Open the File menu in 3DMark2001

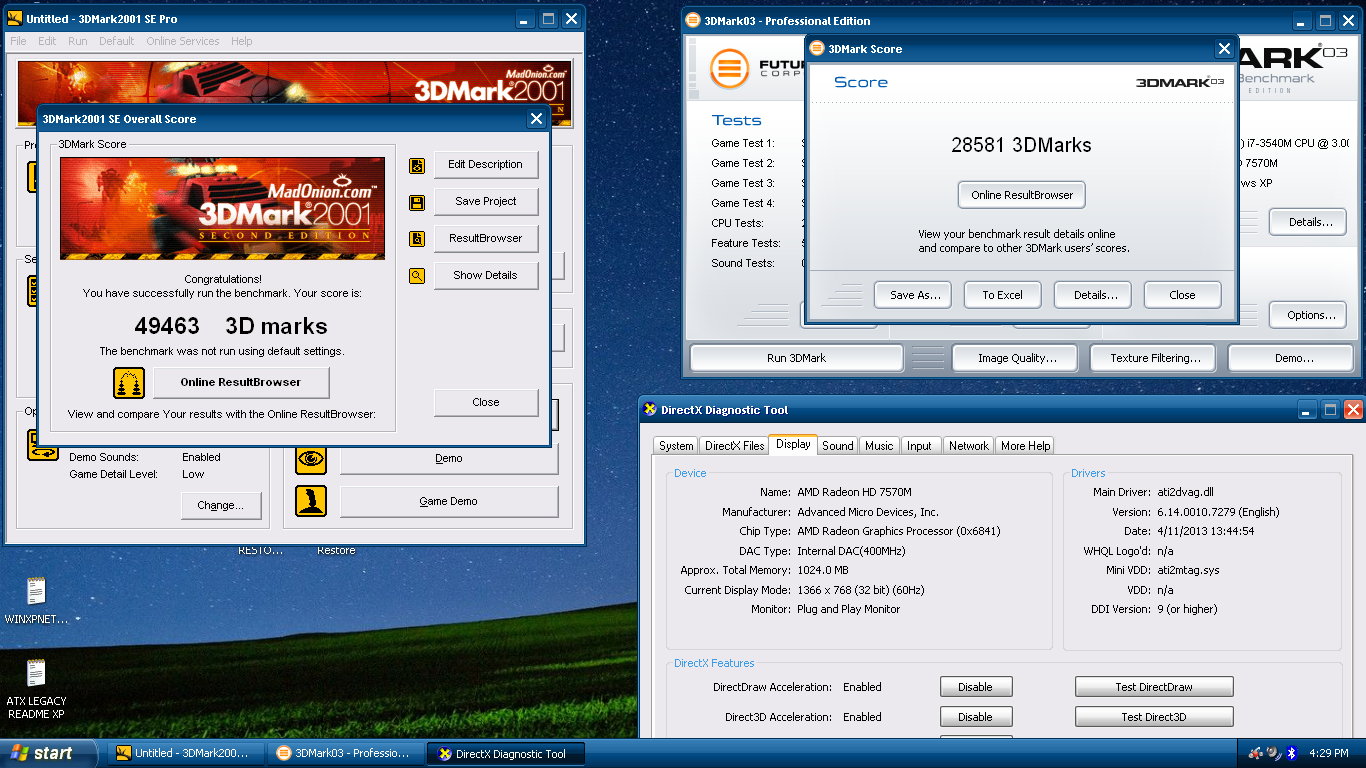(x=19, y=41)
